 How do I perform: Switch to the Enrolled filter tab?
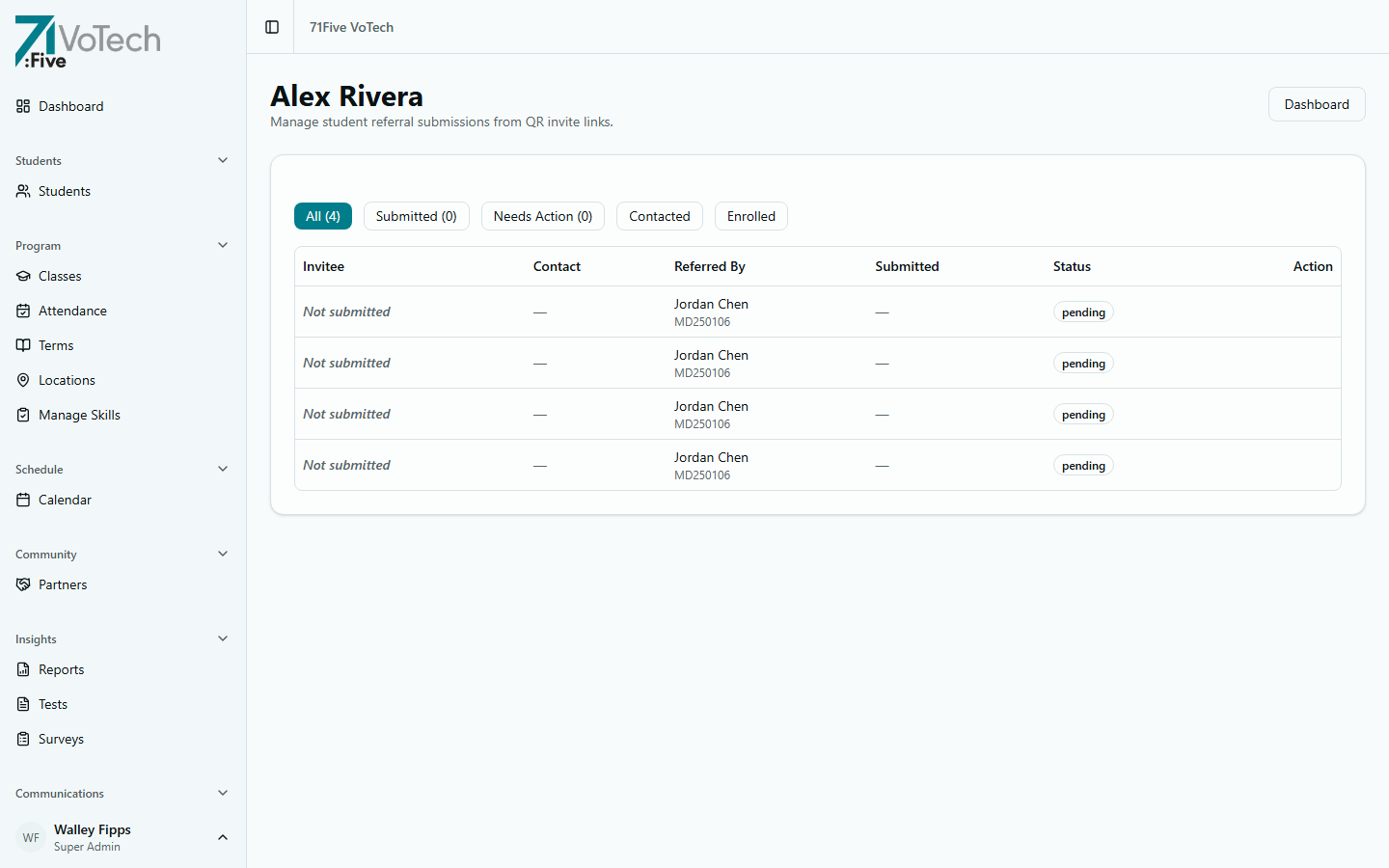point(751,216)
